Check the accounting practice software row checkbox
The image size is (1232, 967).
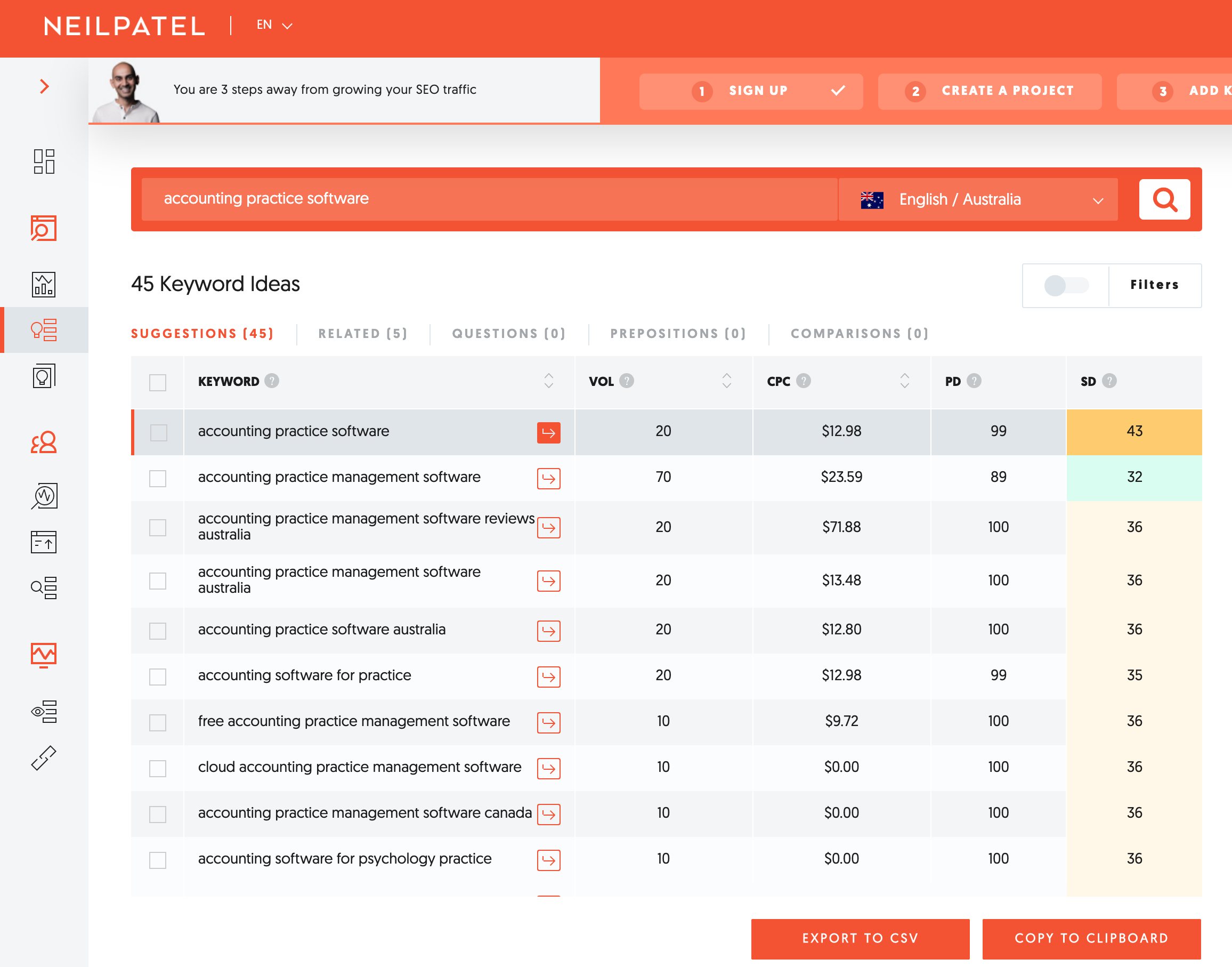[158, 432]
